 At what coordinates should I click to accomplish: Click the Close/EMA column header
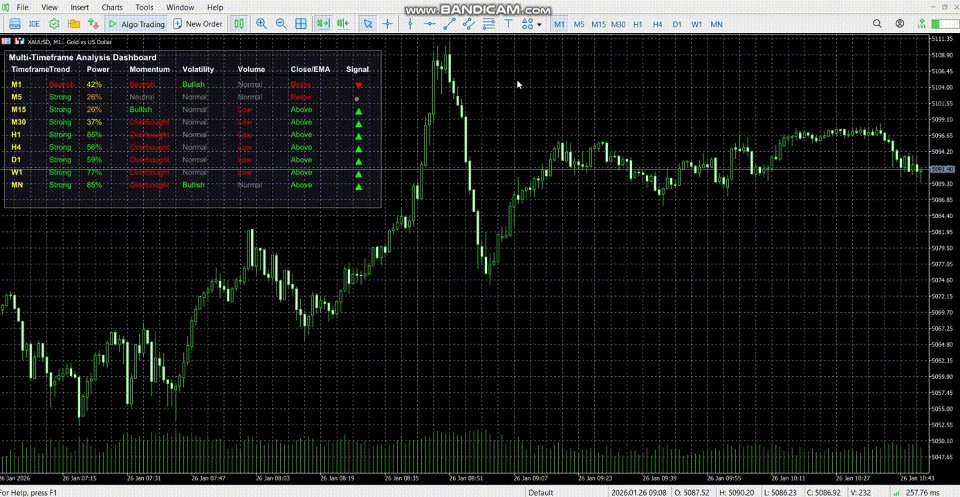tap(310, 69)
